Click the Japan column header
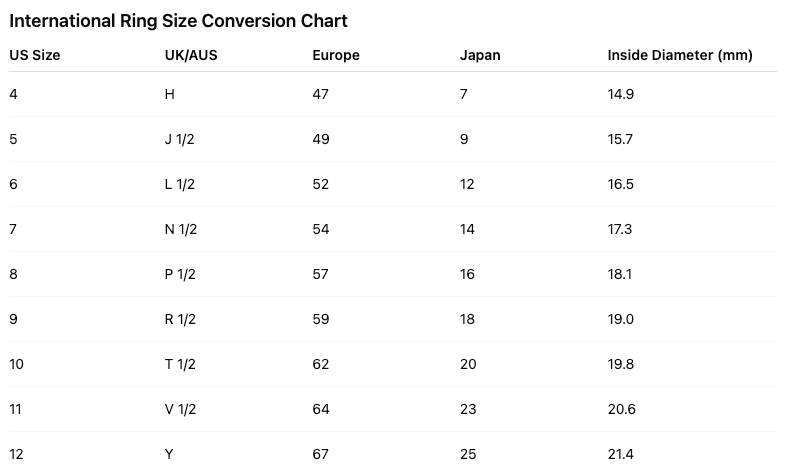 coord(480,55)
